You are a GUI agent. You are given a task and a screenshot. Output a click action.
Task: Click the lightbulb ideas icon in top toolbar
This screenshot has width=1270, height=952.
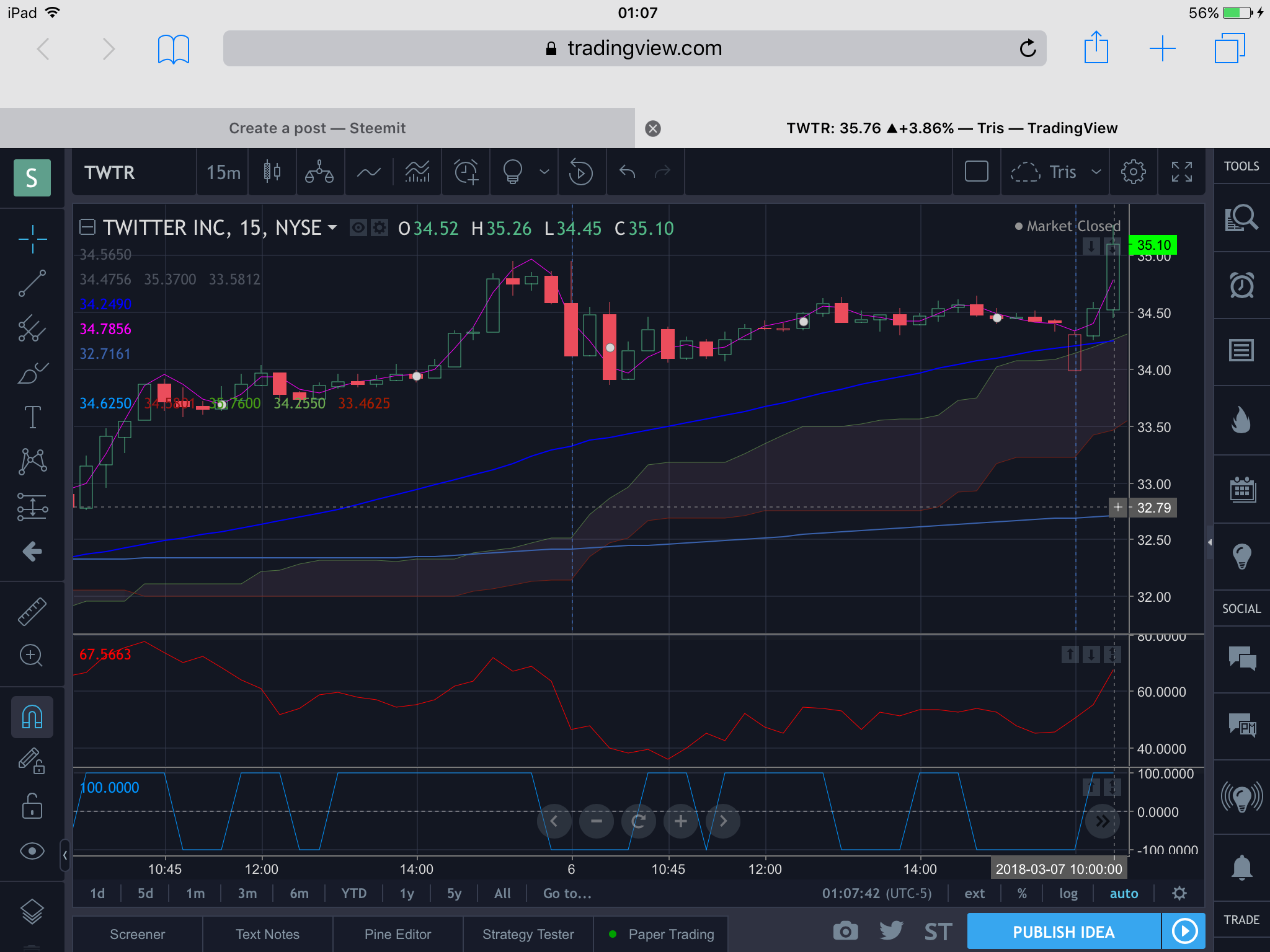pyautogui.click(x=513, y=172)
